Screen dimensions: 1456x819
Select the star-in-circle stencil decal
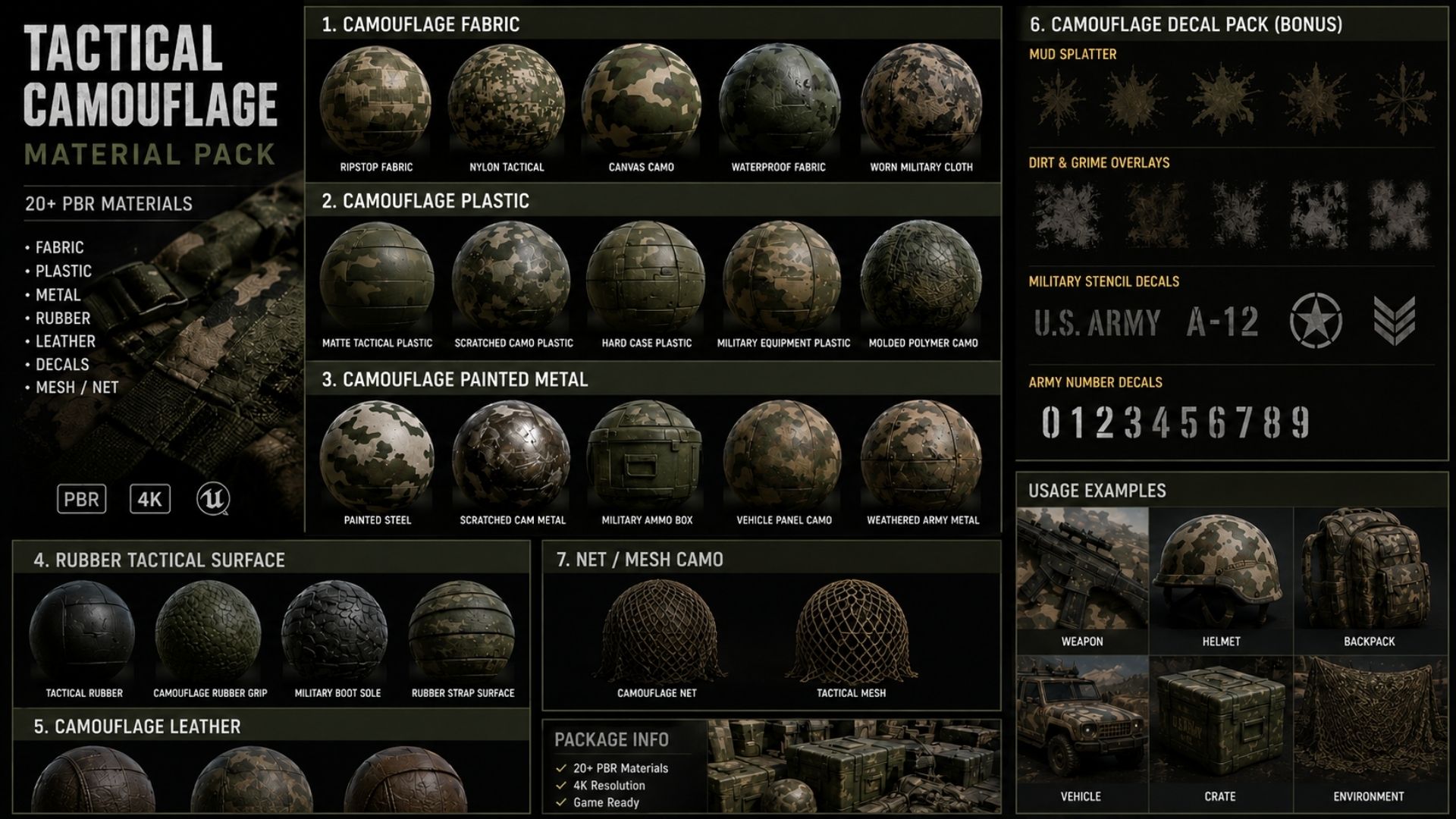[1316, 320]
